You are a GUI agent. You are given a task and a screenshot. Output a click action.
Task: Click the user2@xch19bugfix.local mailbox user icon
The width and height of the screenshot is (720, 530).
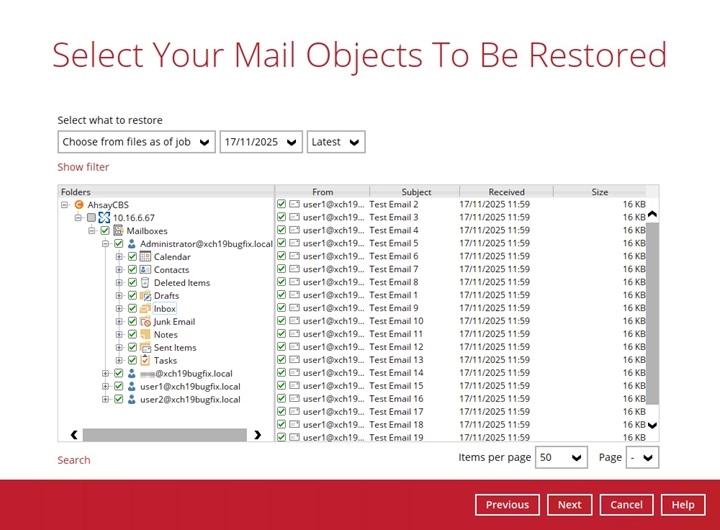[132, 399]
